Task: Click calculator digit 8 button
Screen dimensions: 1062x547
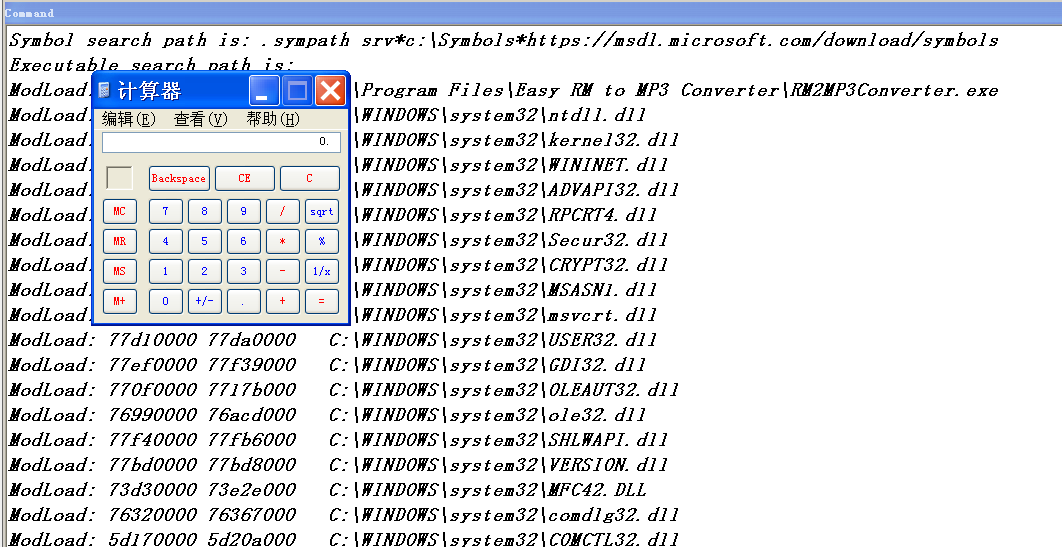Action: (x=205, y=211)
